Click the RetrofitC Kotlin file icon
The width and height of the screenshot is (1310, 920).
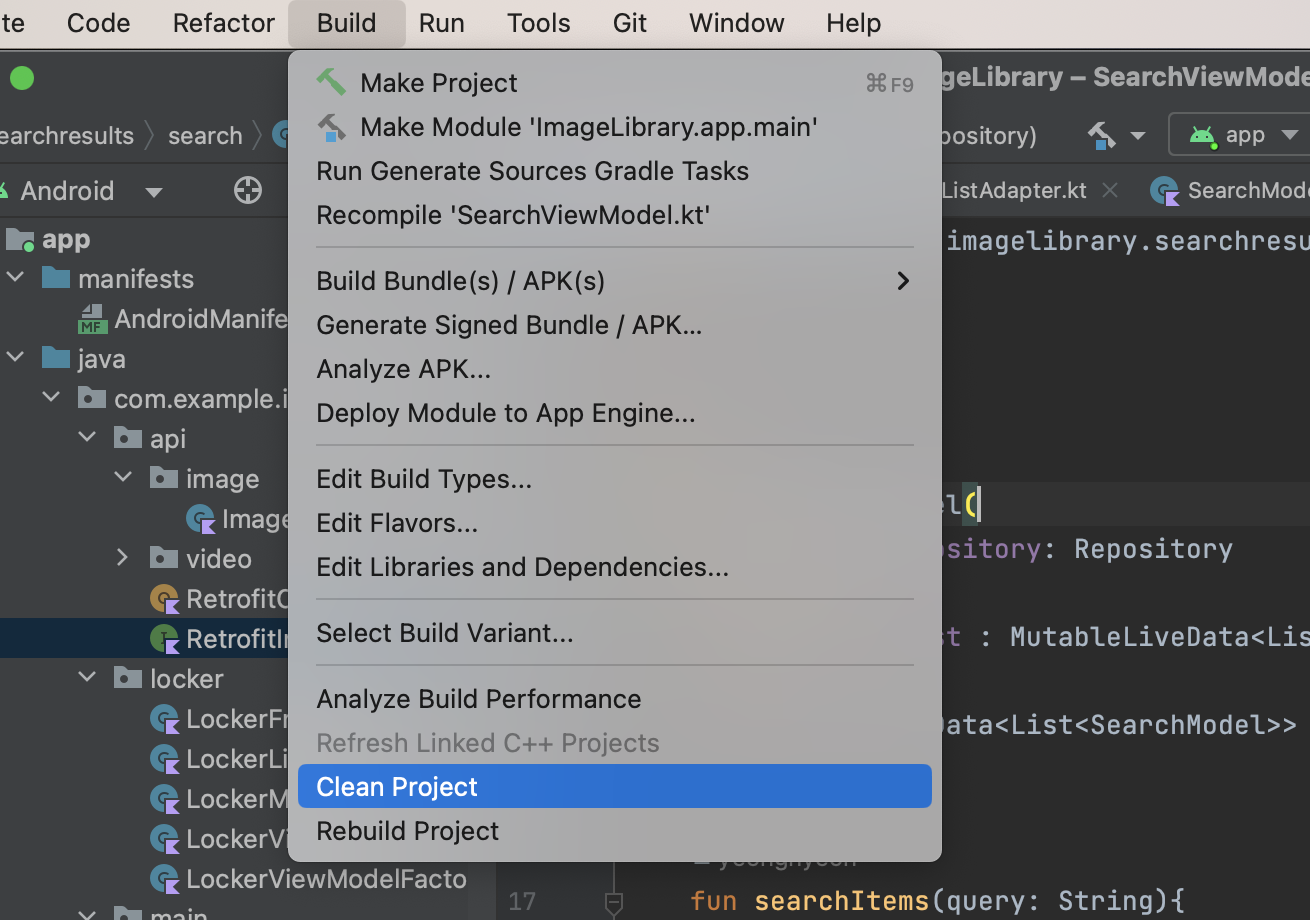165,599
